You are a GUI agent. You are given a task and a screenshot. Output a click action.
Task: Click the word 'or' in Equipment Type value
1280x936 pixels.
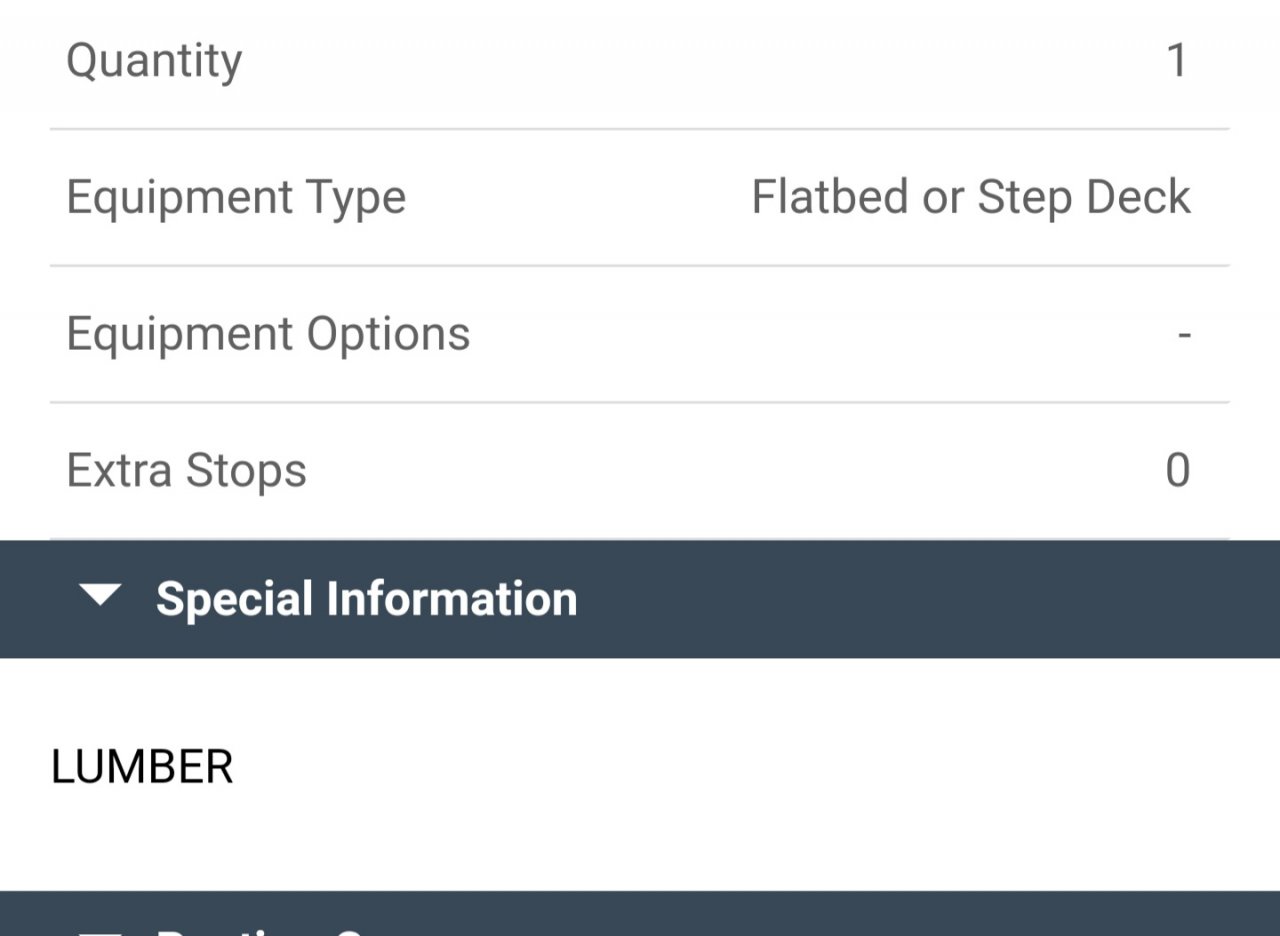941,197
